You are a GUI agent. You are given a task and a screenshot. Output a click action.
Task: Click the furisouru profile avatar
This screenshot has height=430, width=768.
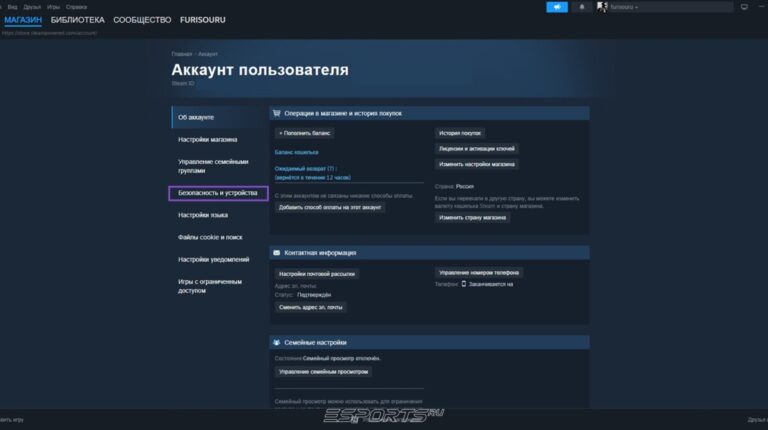tap(602, 7)
